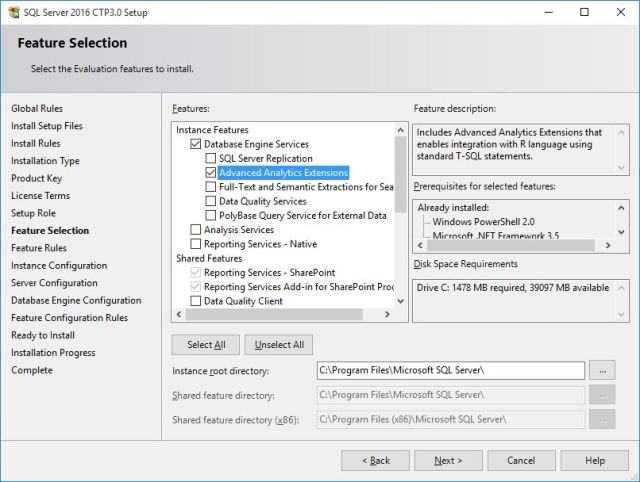Click Next to continue setup
Screen dimensions: 640x482
click(447, 460)
